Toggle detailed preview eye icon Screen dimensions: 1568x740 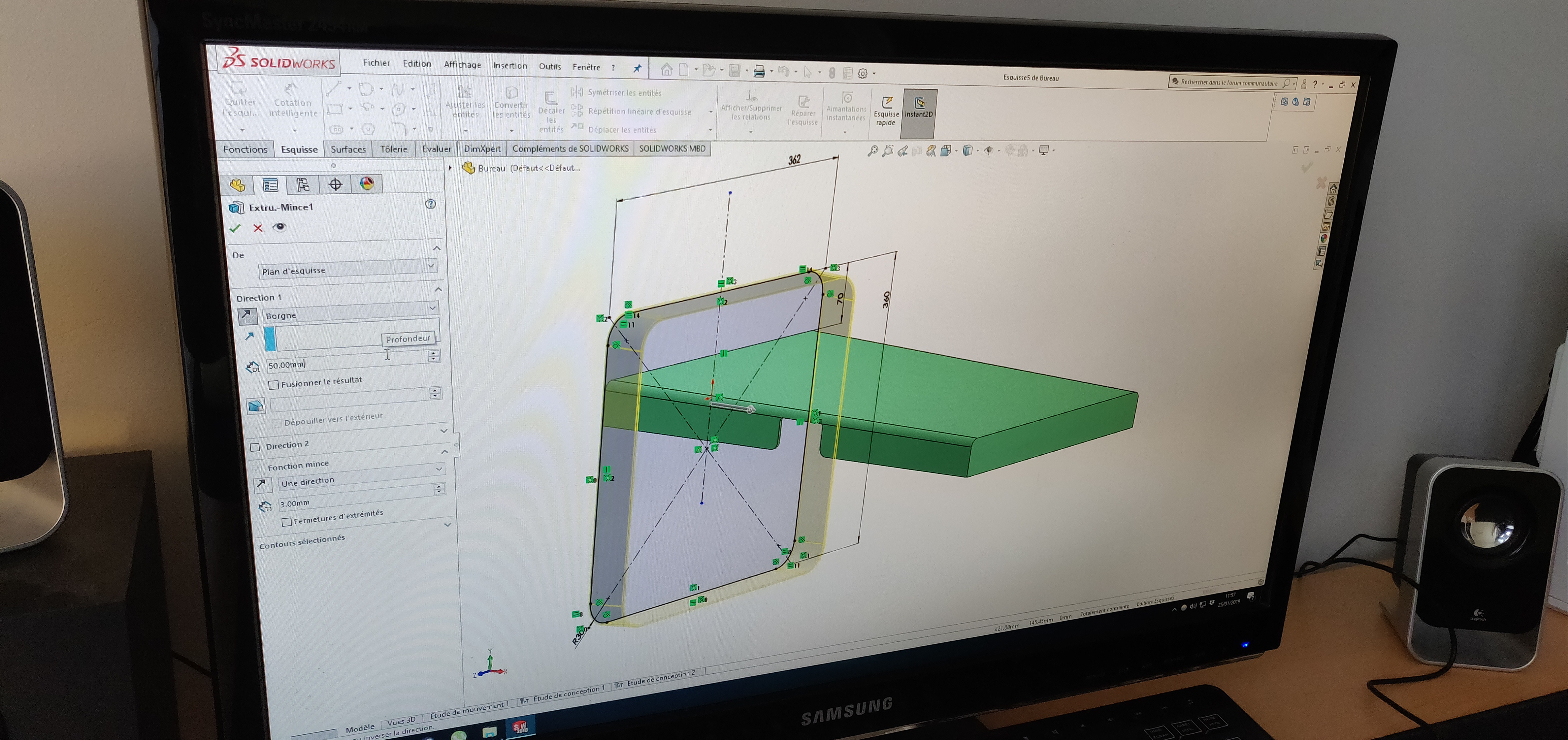pyautogui.click(x=279, y=227)
